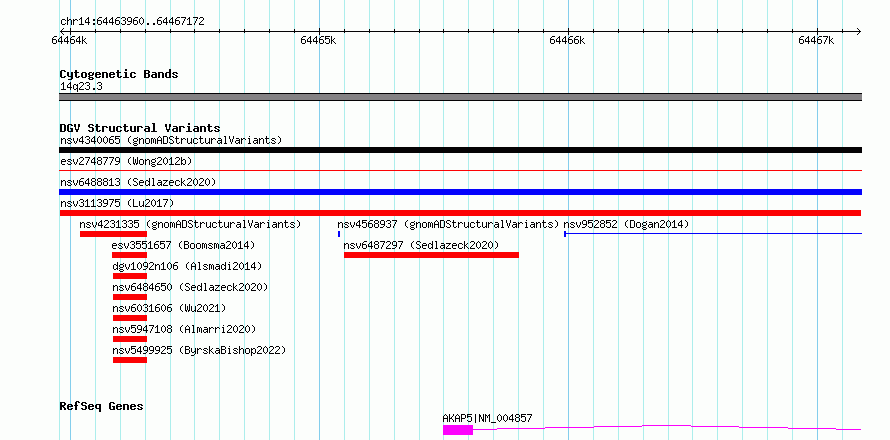
Task: Click the thin blue nsv952852 line
Action: tap(713, 234)
